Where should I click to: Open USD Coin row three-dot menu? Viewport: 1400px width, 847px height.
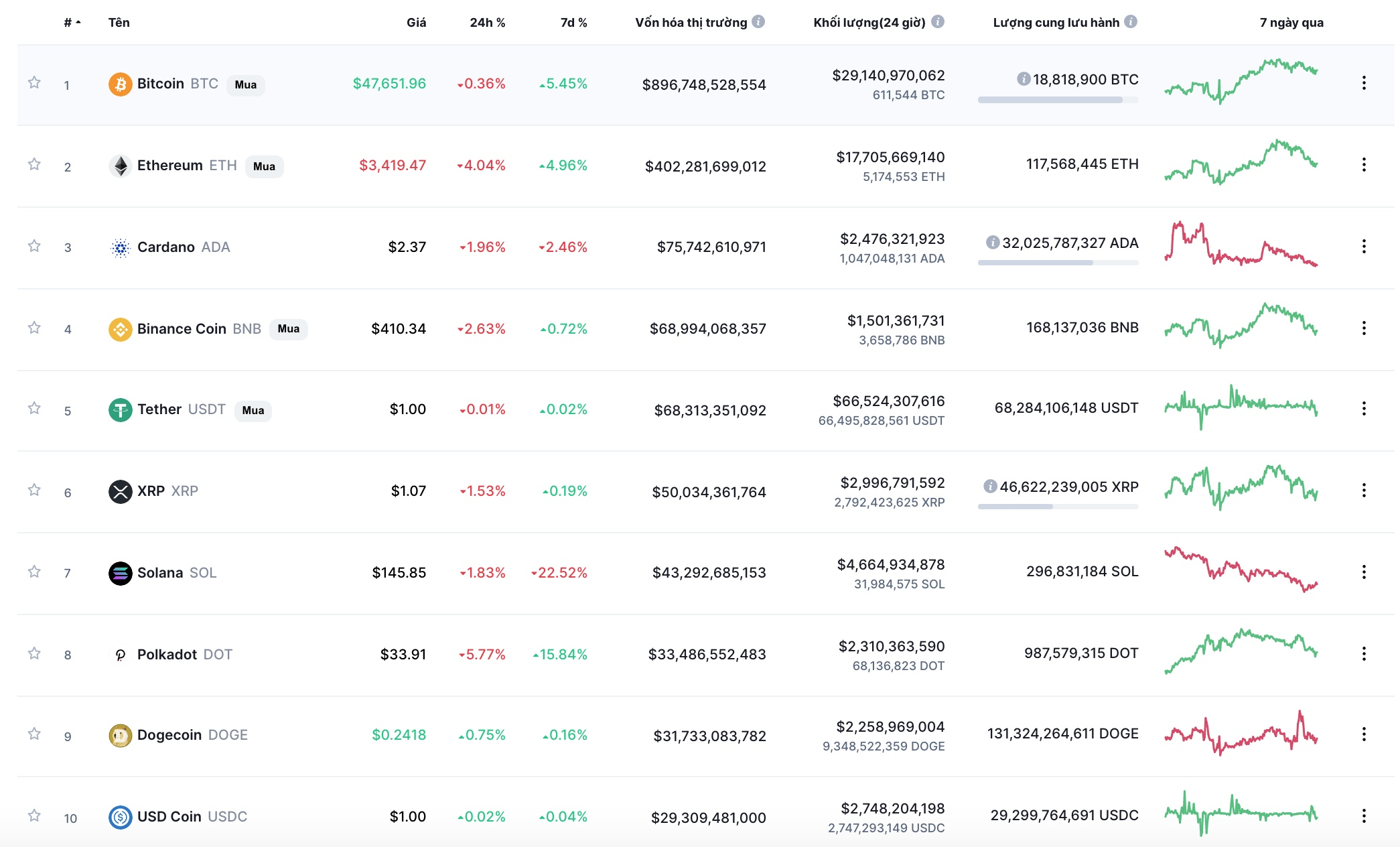tap(1364, 816)
